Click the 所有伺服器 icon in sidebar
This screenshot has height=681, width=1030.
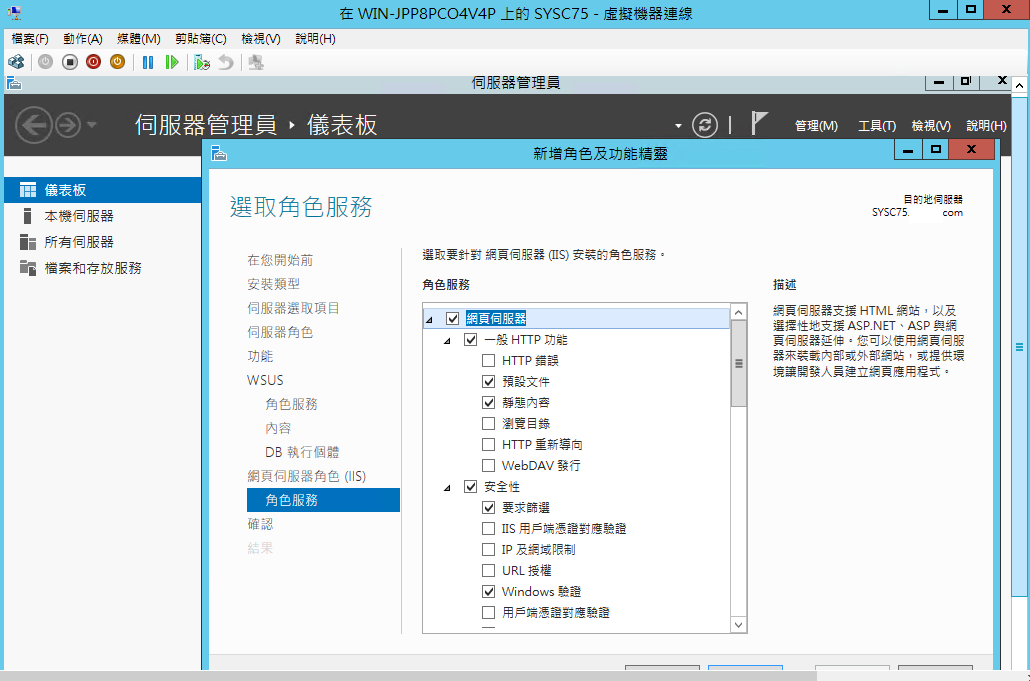(x=28, y=242)
